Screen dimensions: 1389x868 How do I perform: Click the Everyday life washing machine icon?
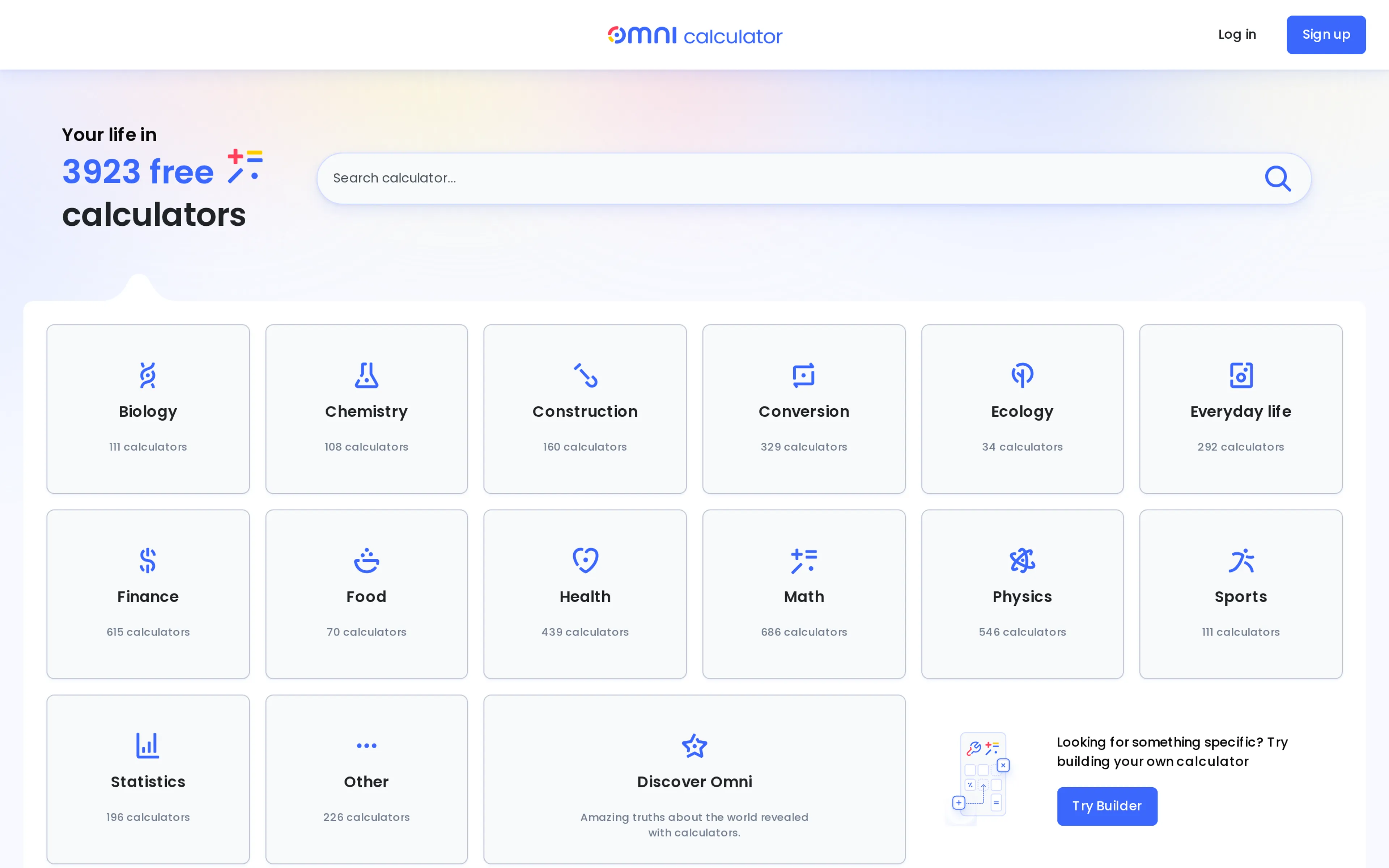pos(1241,375)
